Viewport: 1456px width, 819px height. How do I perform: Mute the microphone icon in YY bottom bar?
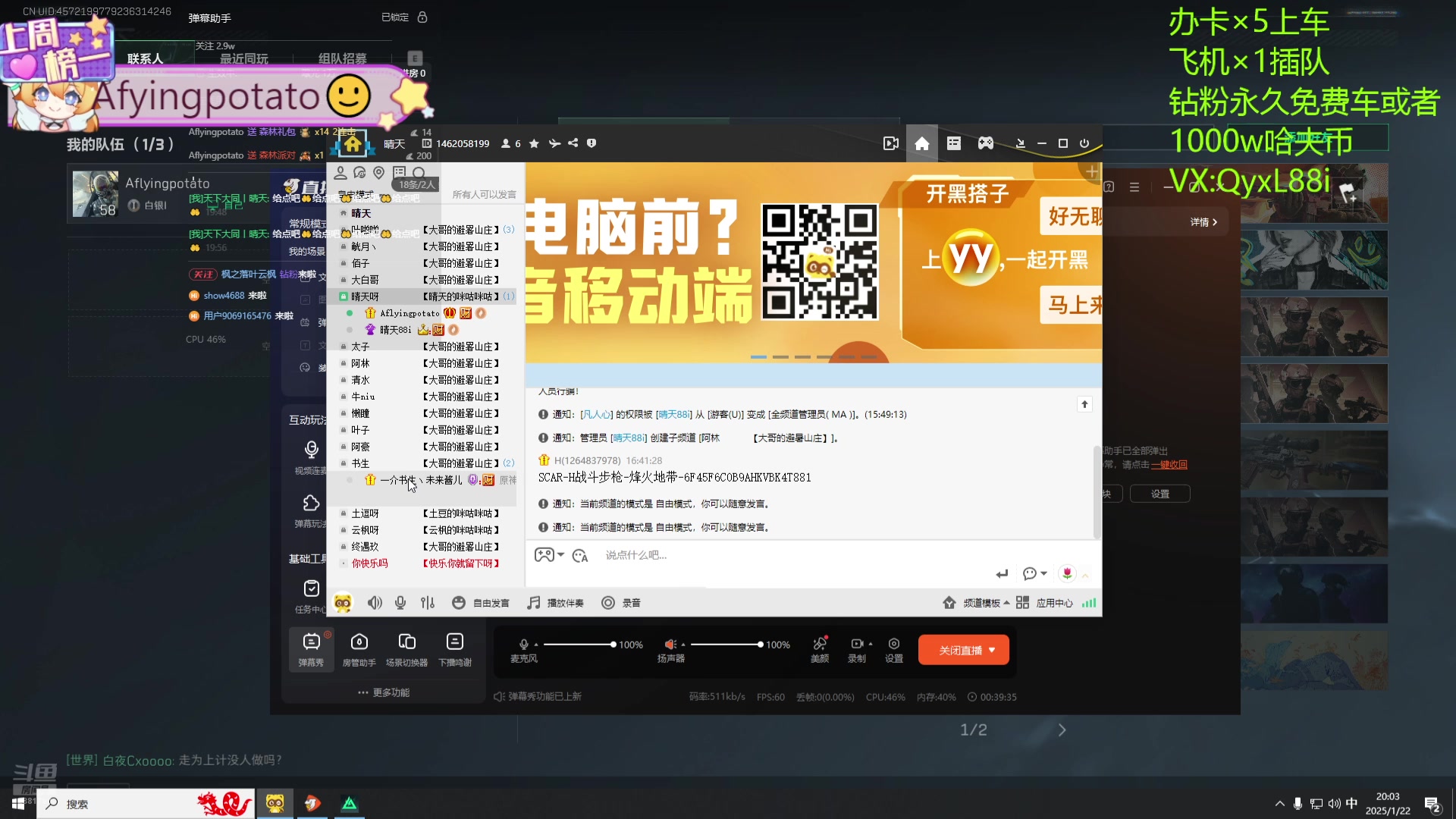click(x=400, y=602)
